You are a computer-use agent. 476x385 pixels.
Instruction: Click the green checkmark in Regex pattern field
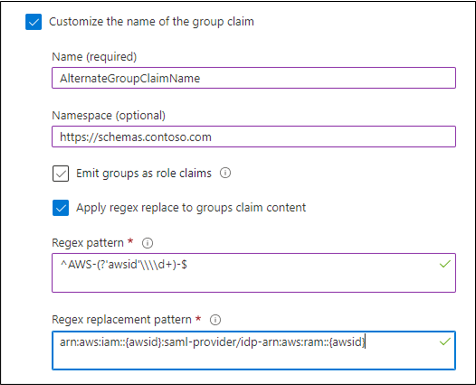pos(445,264)
